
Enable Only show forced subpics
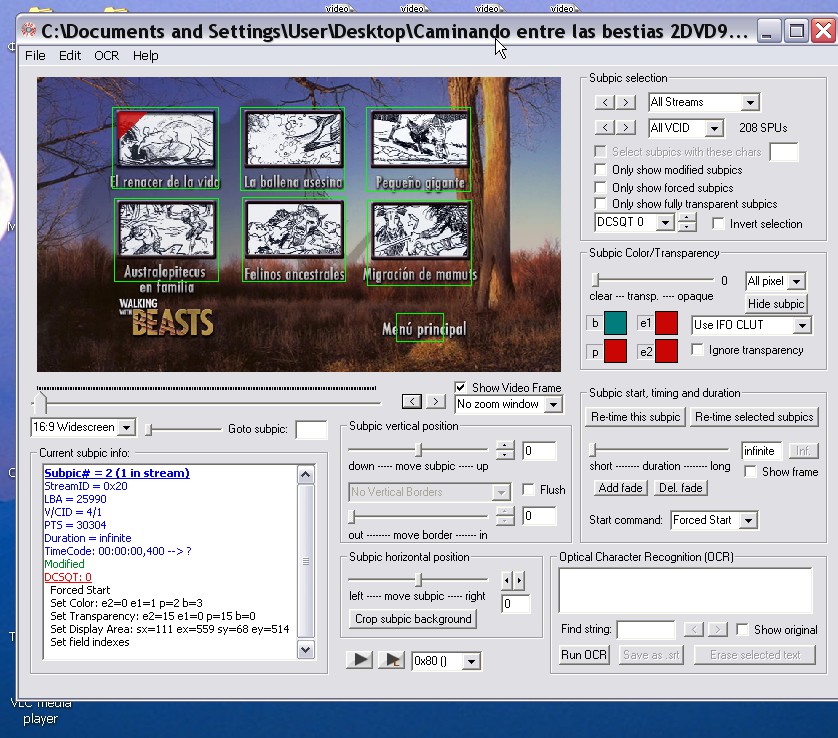[x=601, y=187]
